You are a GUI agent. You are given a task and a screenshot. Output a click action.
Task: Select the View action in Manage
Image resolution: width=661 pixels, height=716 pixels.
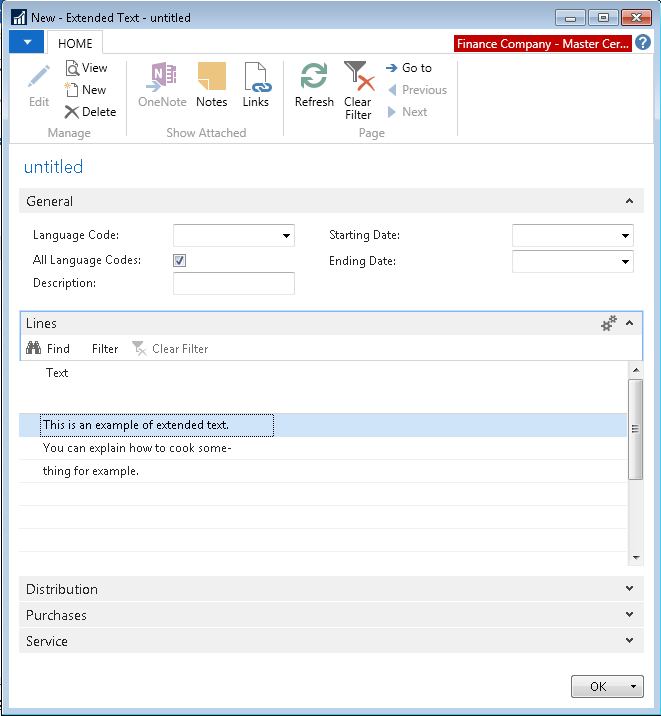86,68
